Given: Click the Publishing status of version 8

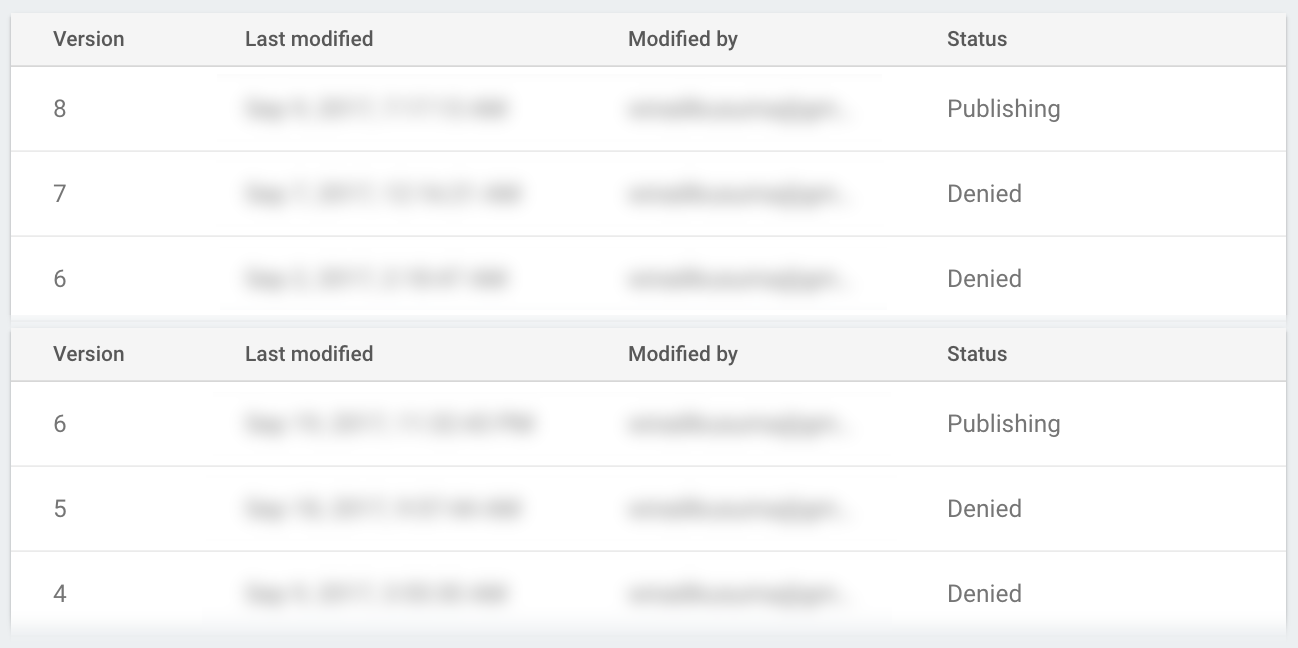Looking at the screenshot, I should (1003, 109).
